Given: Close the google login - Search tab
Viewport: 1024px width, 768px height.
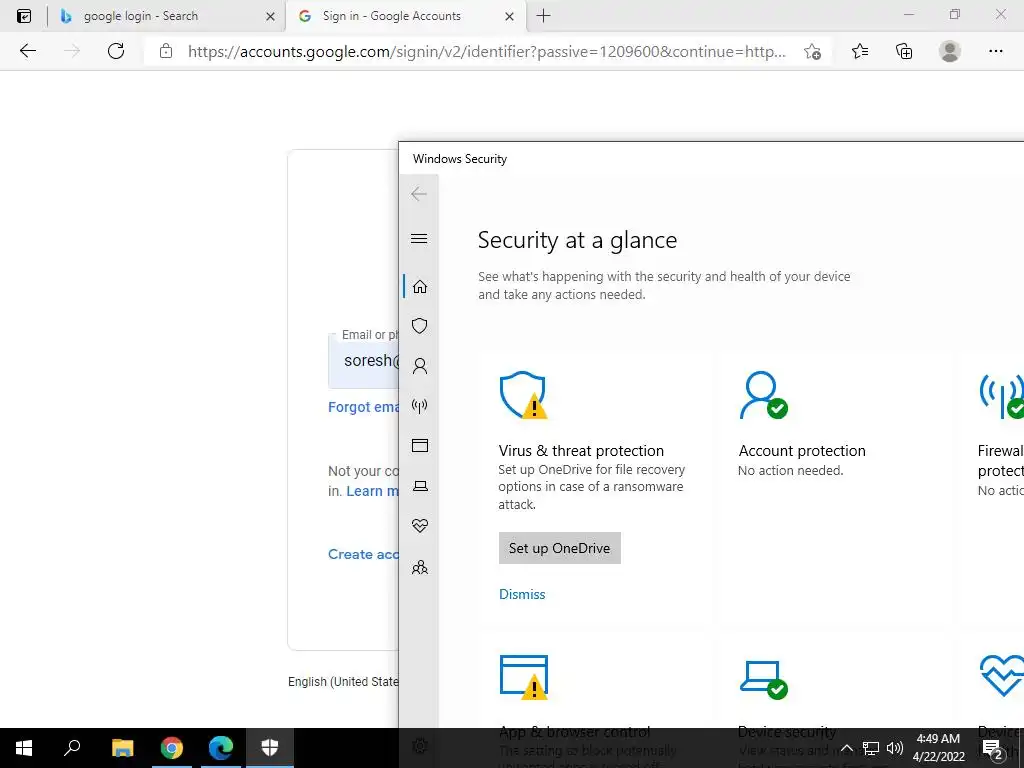Looking at the screenshot, I should pyautogui.click(x=270, y=17).
